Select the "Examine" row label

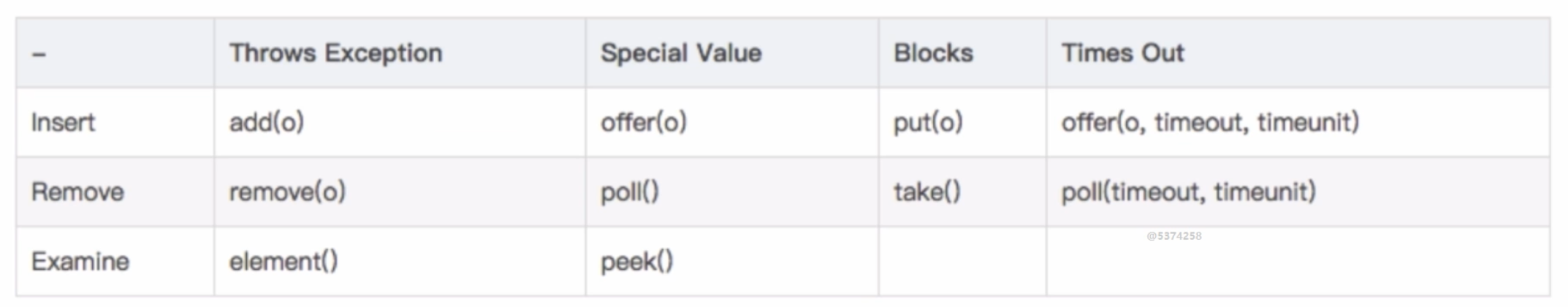coord(80,261)
